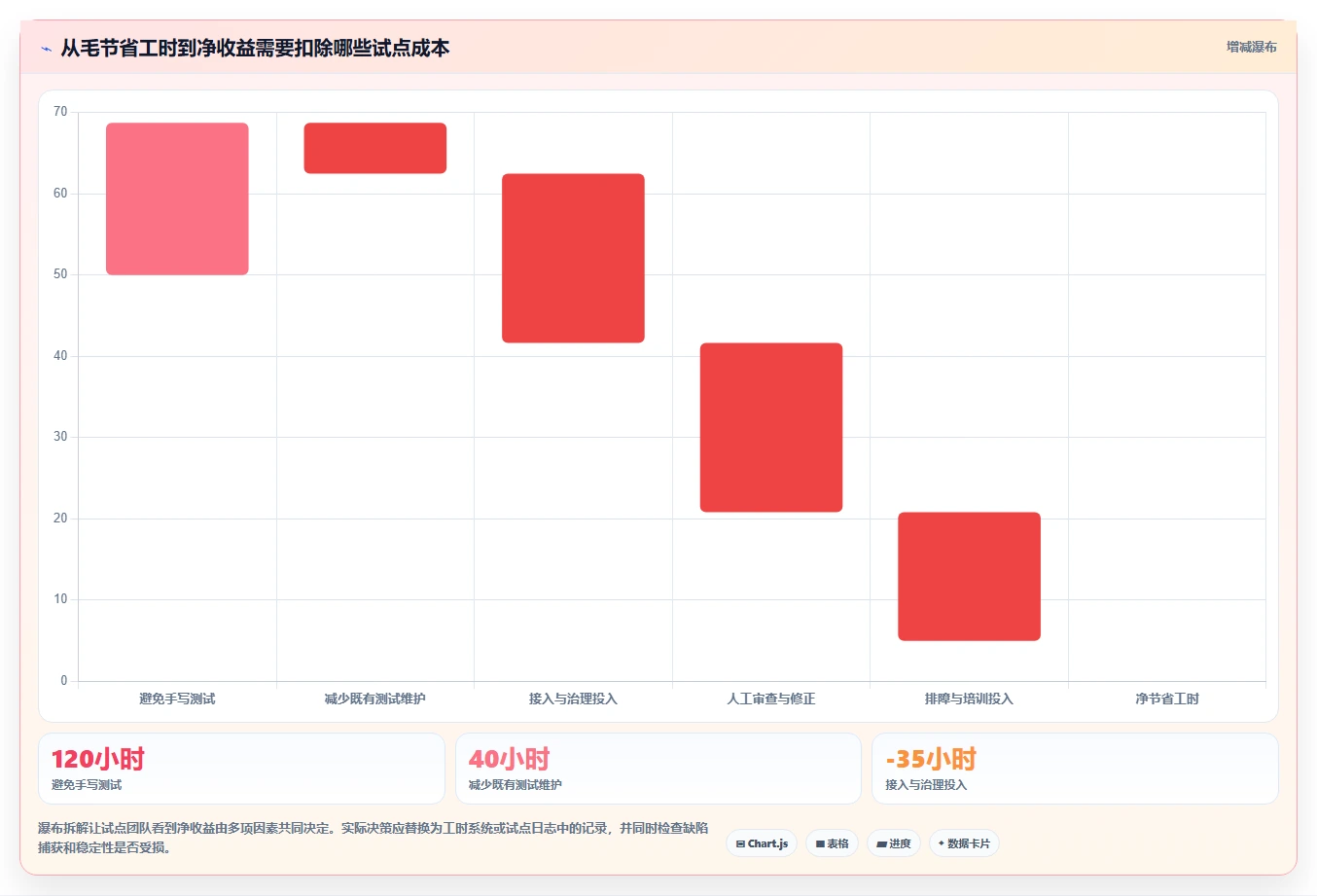Click the red 排障与培训投入 bar
Viewport: 1317px width, 896px height.
click(969, 576)
